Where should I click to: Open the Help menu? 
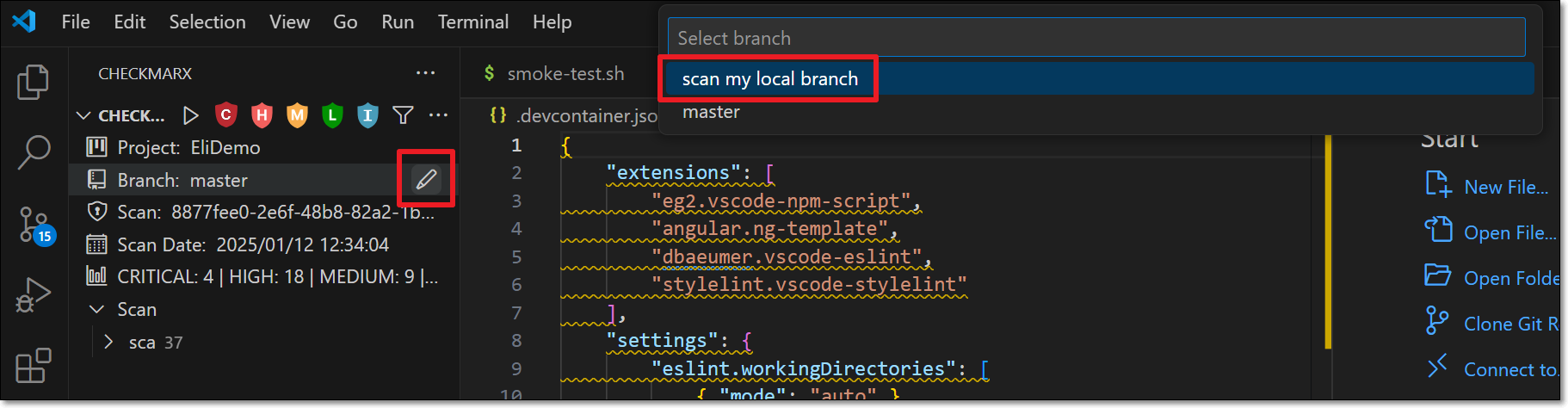click(552, 22)
